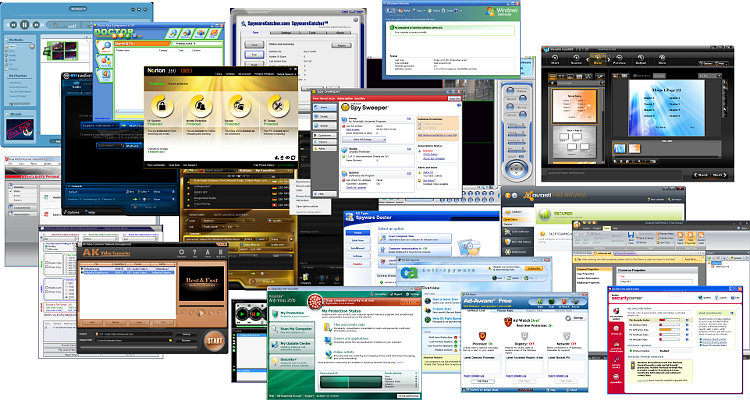750x400 pixels.
Task: Click the back navigation arrows in Windows Defender
Action: (391, 10)
